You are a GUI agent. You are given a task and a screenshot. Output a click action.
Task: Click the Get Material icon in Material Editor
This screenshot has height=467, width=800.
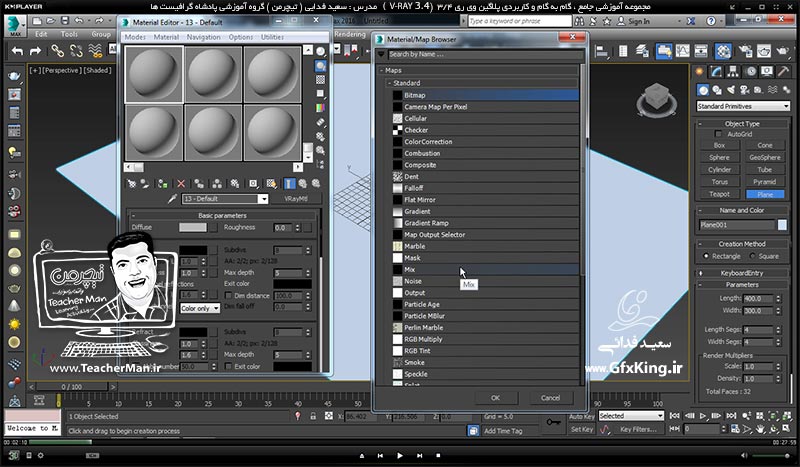tap(132, 184)
